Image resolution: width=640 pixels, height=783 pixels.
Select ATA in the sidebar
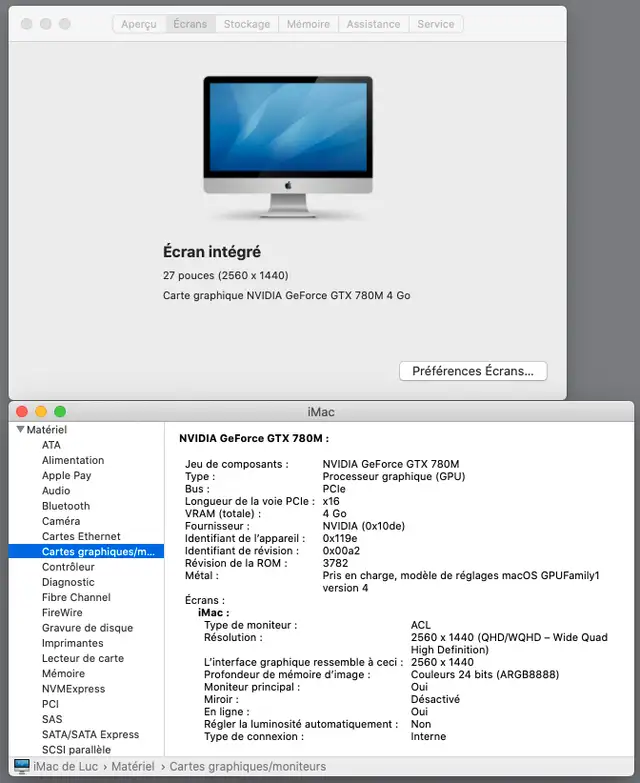[51, 445]
